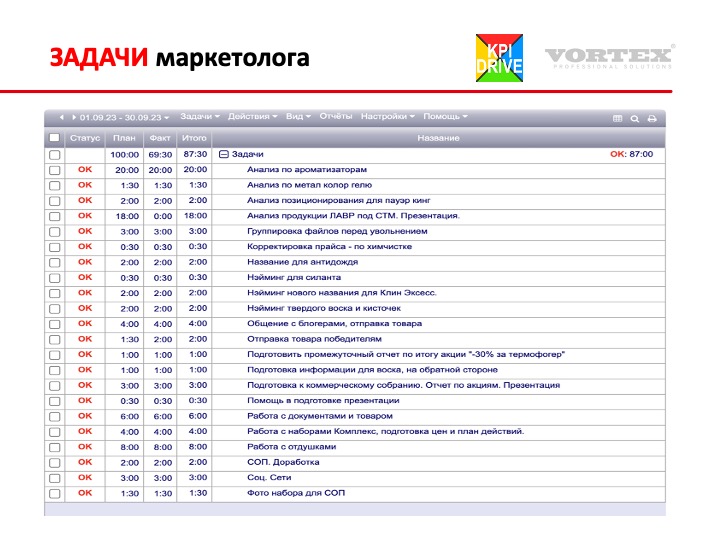
Task: Click План 1:30 for Отправка товара победителям
Action: [129, 339]
